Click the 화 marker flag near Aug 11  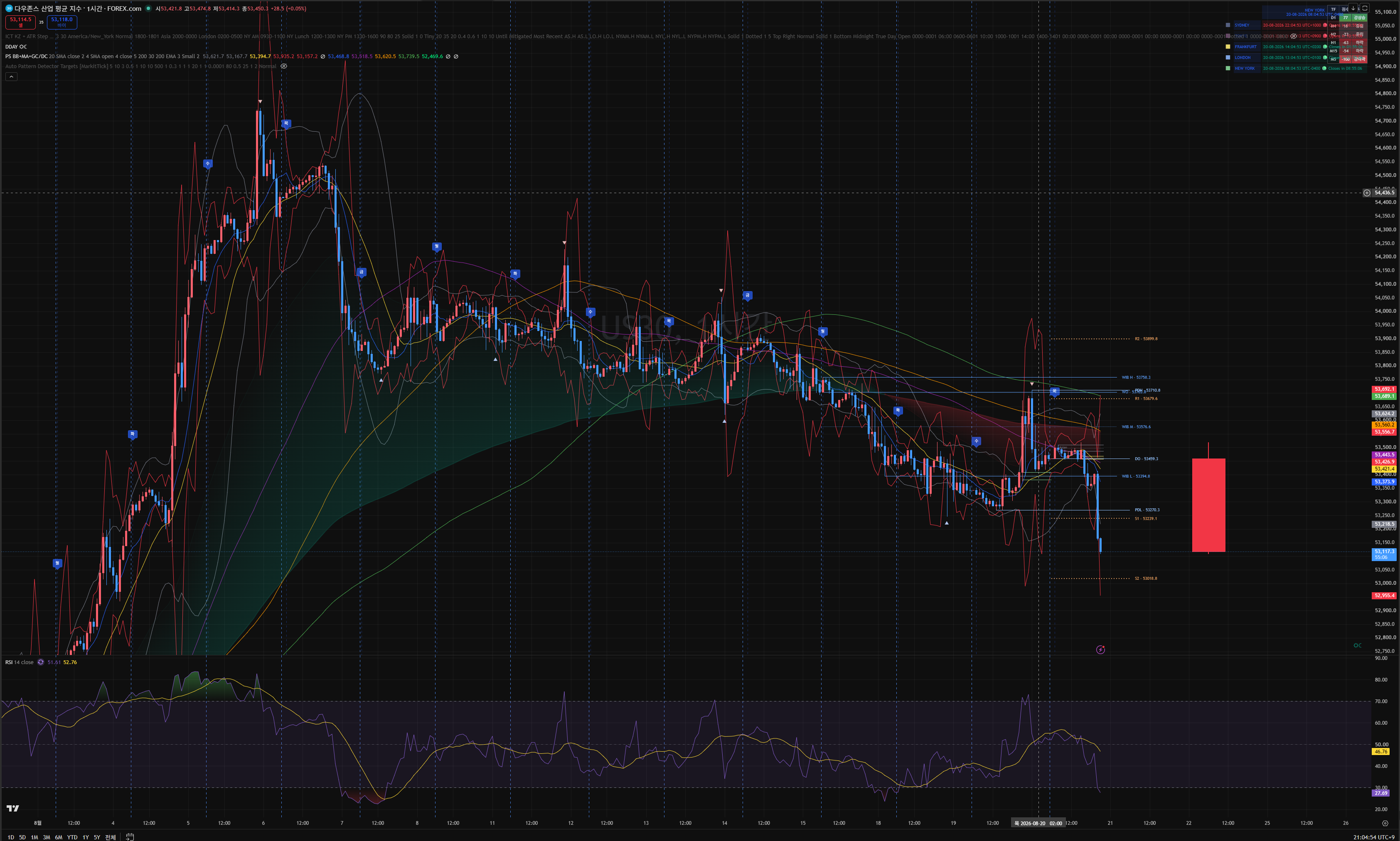point(515,274)
